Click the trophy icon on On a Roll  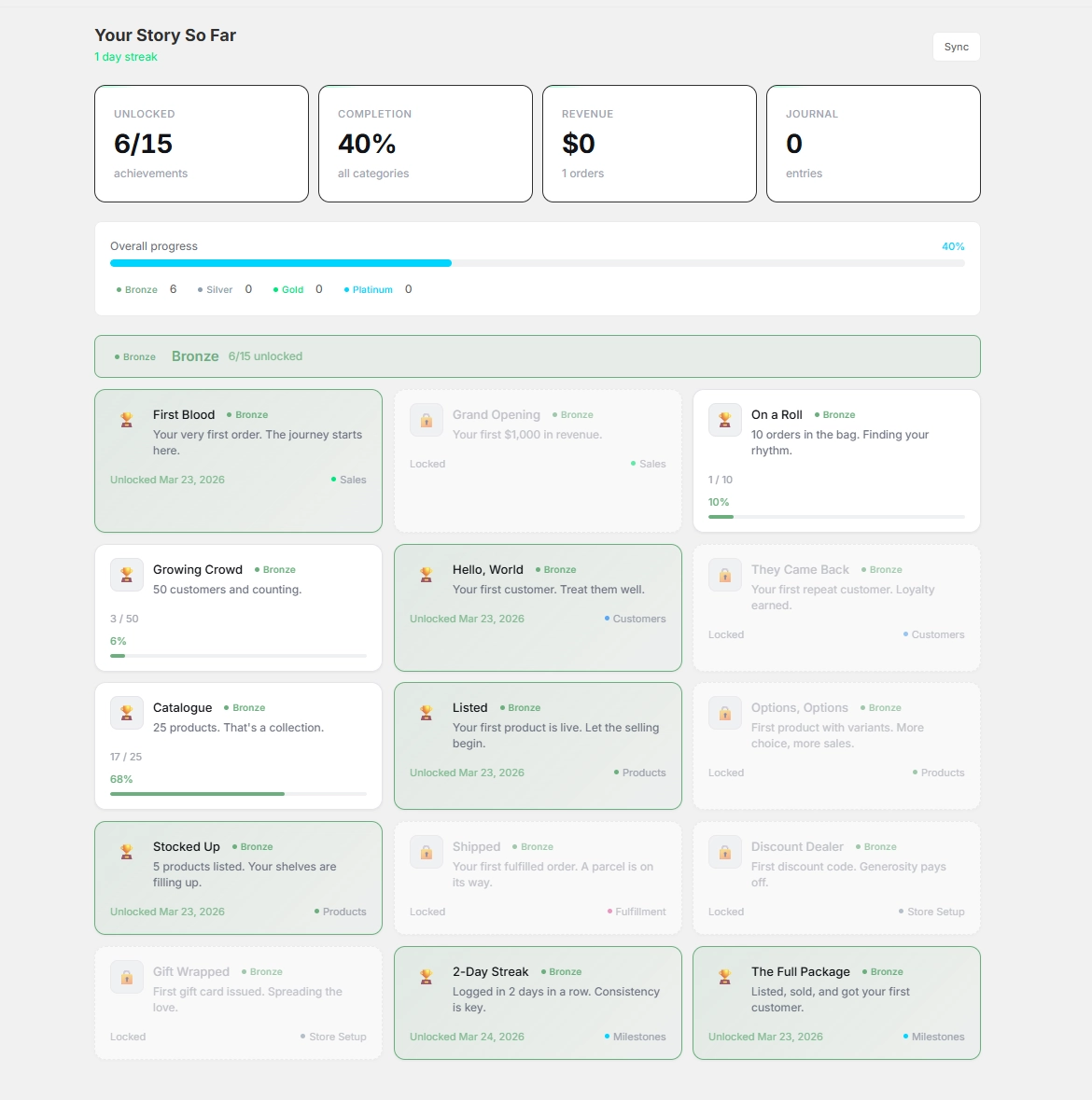click(x=724, y=420)
